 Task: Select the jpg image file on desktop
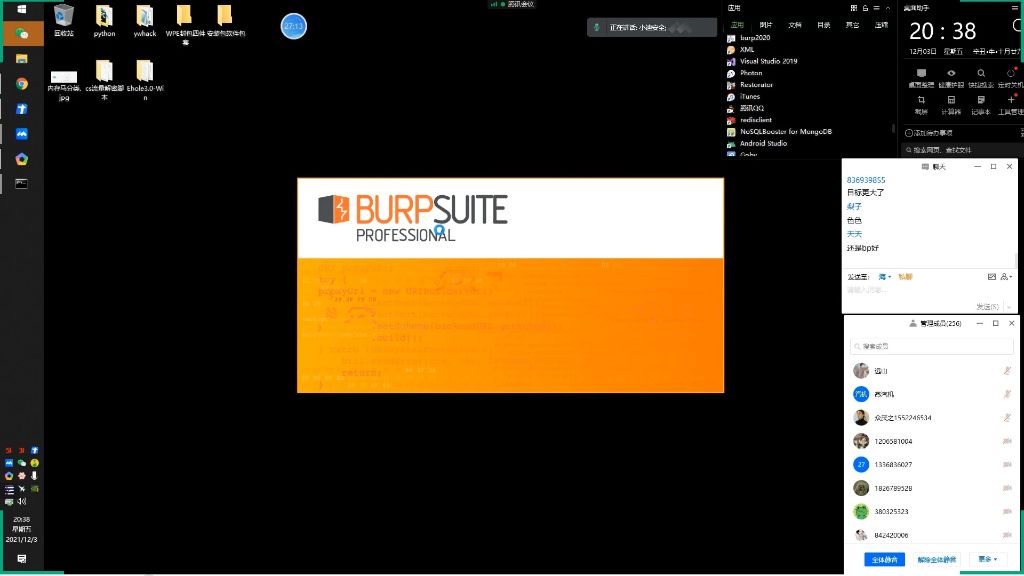(x=64, y=85)
